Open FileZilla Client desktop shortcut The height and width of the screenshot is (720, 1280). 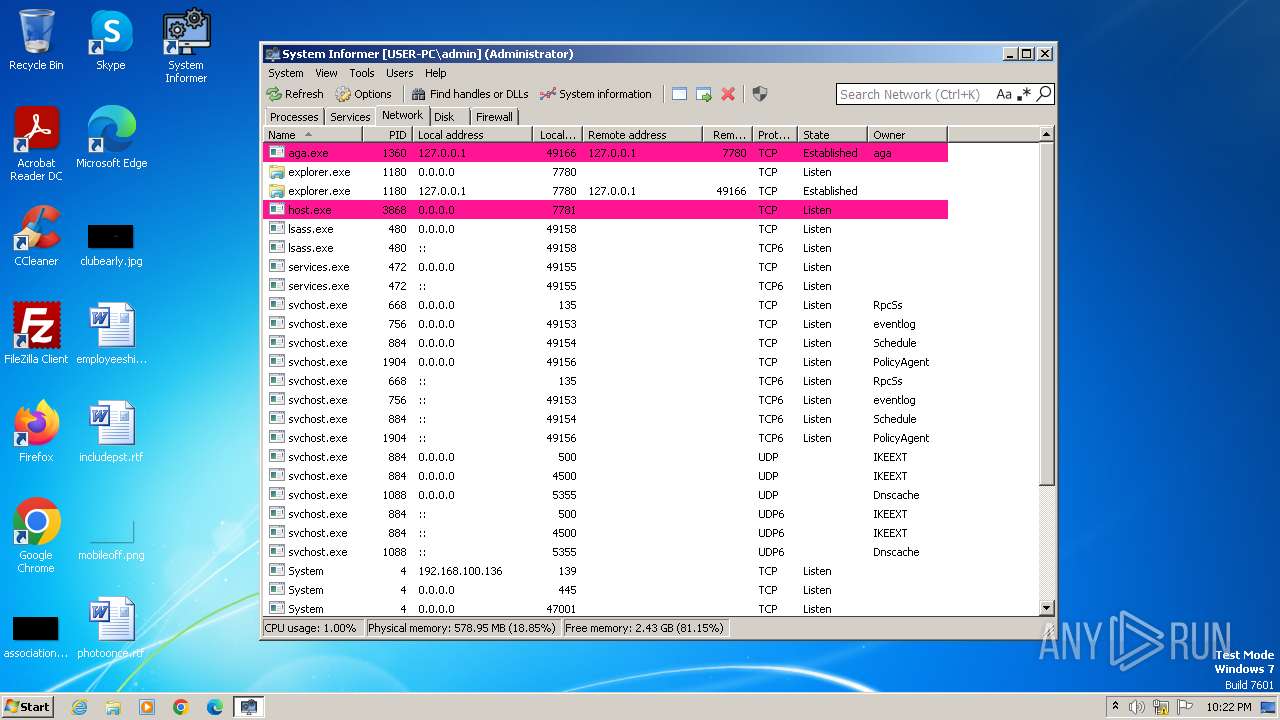click(36, 334)
